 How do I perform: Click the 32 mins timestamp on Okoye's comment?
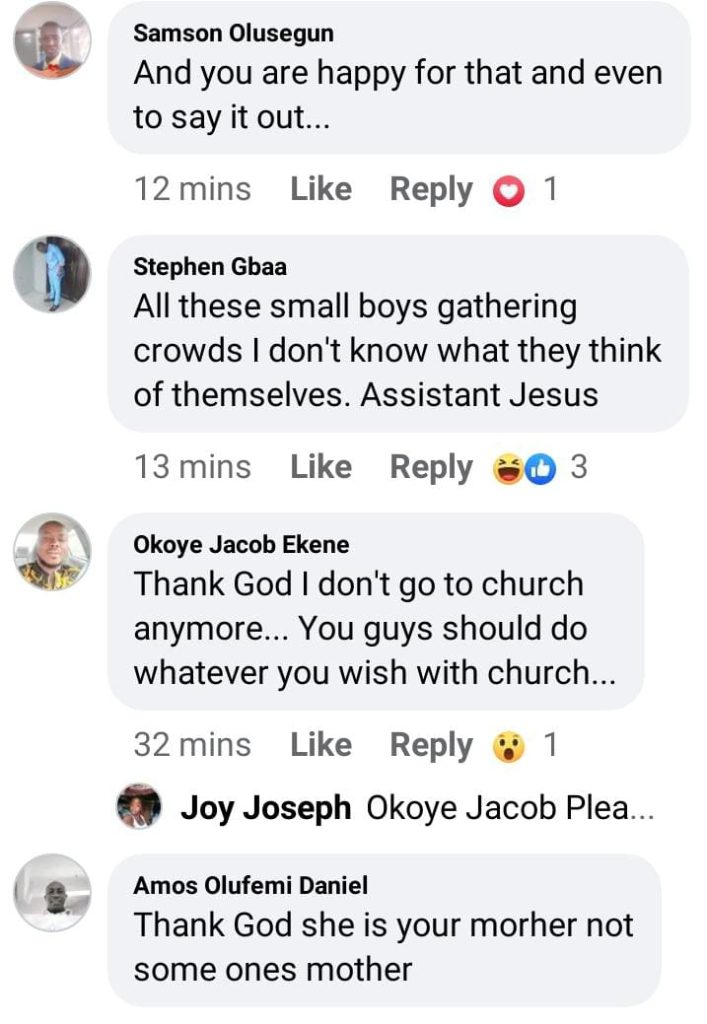click(x=192, y=745)
